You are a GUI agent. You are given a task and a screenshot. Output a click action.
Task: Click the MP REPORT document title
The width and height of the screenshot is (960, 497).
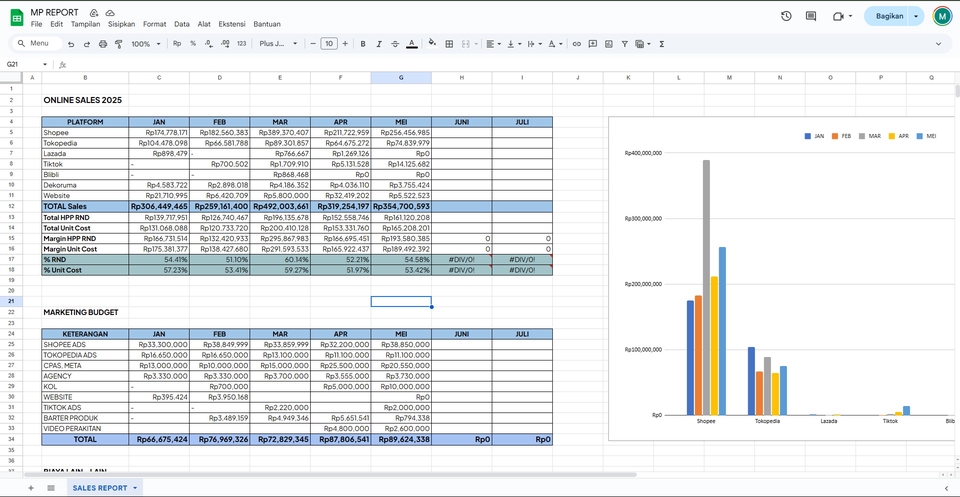(54, 12)
